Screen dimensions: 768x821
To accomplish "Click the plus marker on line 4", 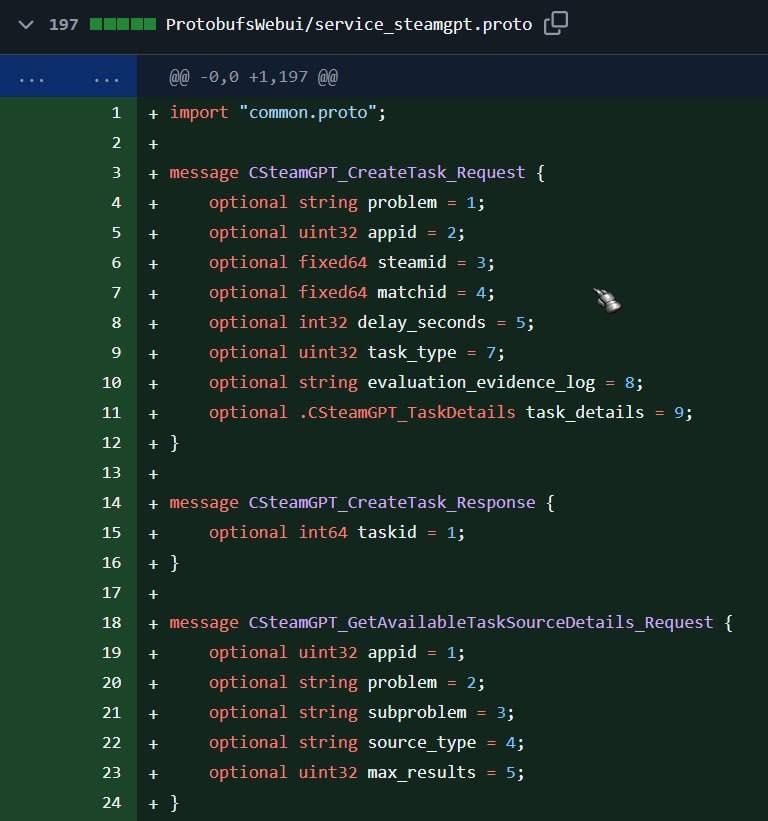I will point(153,204).
